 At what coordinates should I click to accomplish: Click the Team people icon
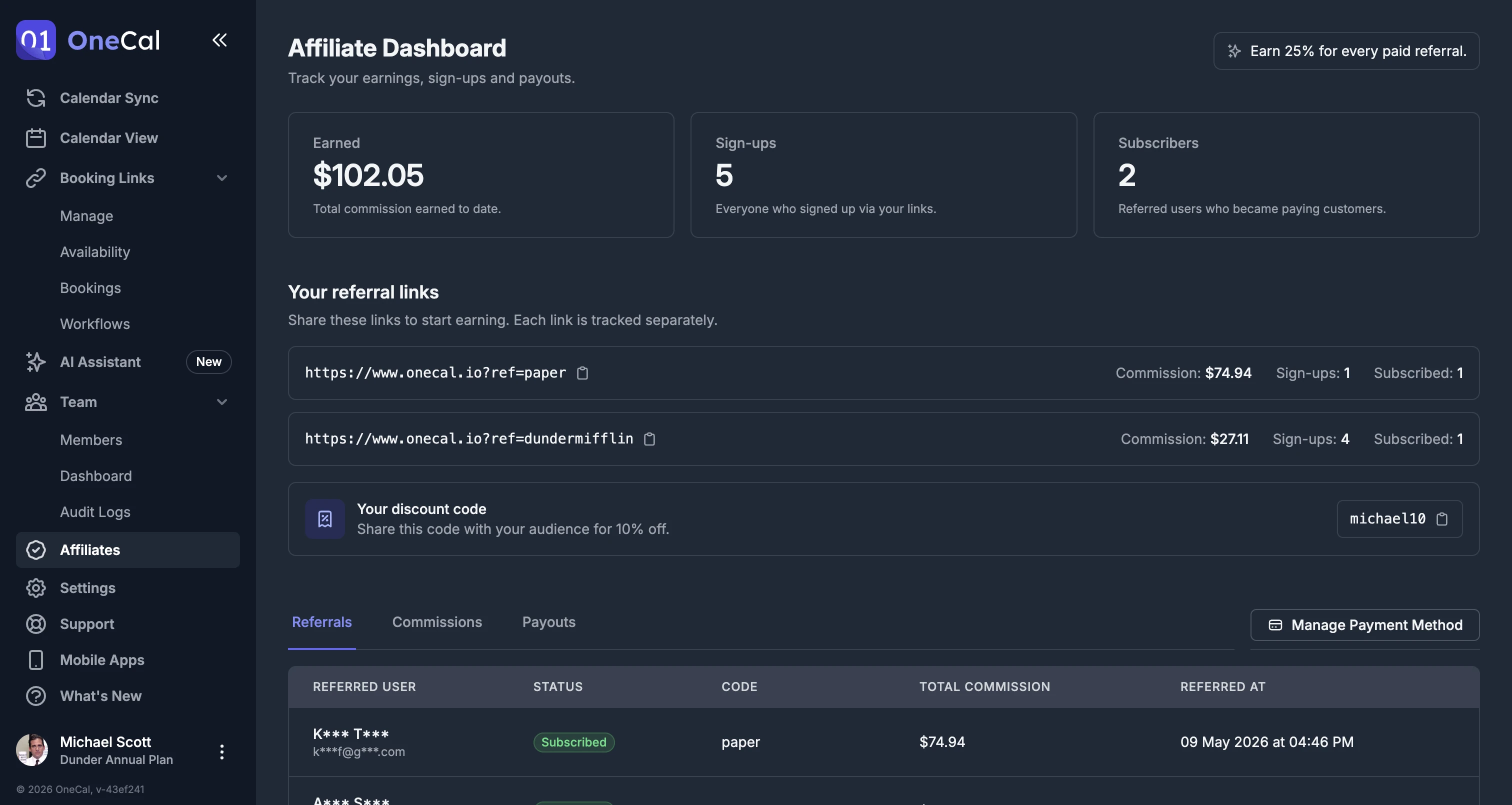pyautogui.click(x=36, y=402)
